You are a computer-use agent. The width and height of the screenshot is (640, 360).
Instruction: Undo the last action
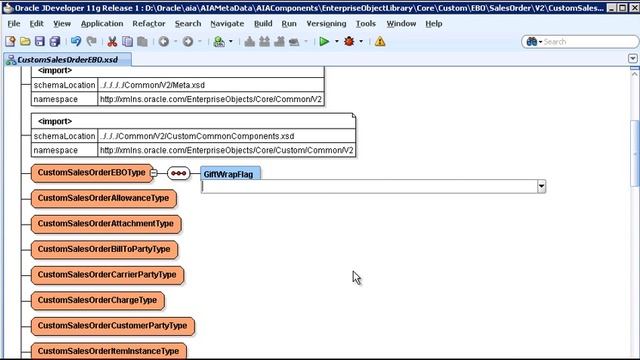[76, 41]
